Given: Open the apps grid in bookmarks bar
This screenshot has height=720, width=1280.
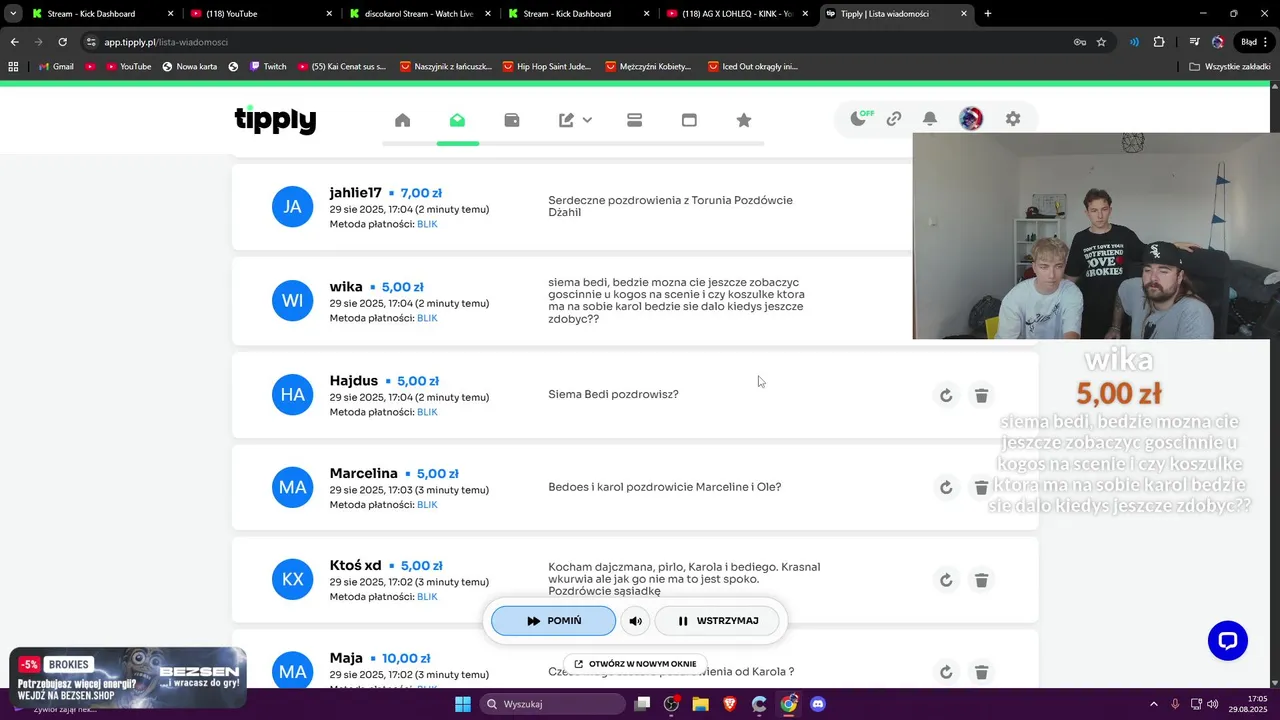Looking at the screenshot, I should 13,67.
